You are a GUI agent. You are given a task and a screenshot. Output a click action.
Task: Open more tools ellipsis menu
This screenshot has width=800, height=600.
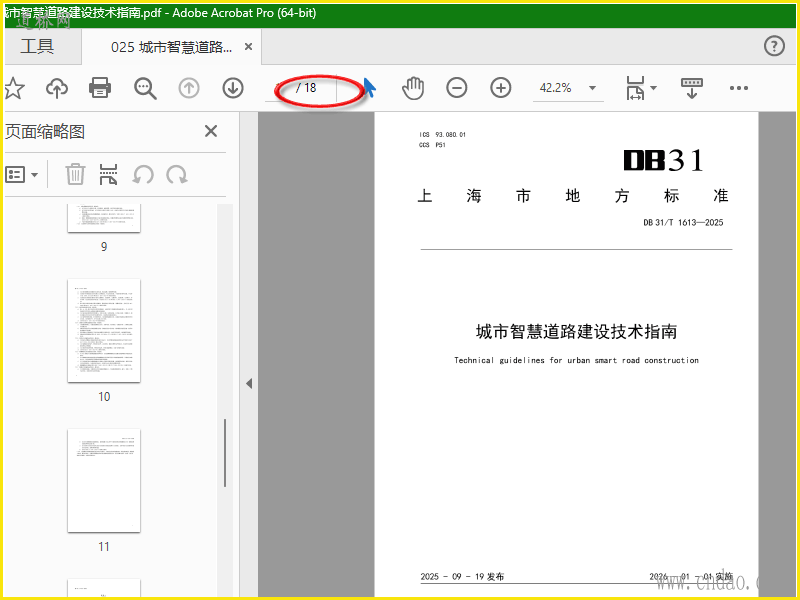[x=738, y=88]
